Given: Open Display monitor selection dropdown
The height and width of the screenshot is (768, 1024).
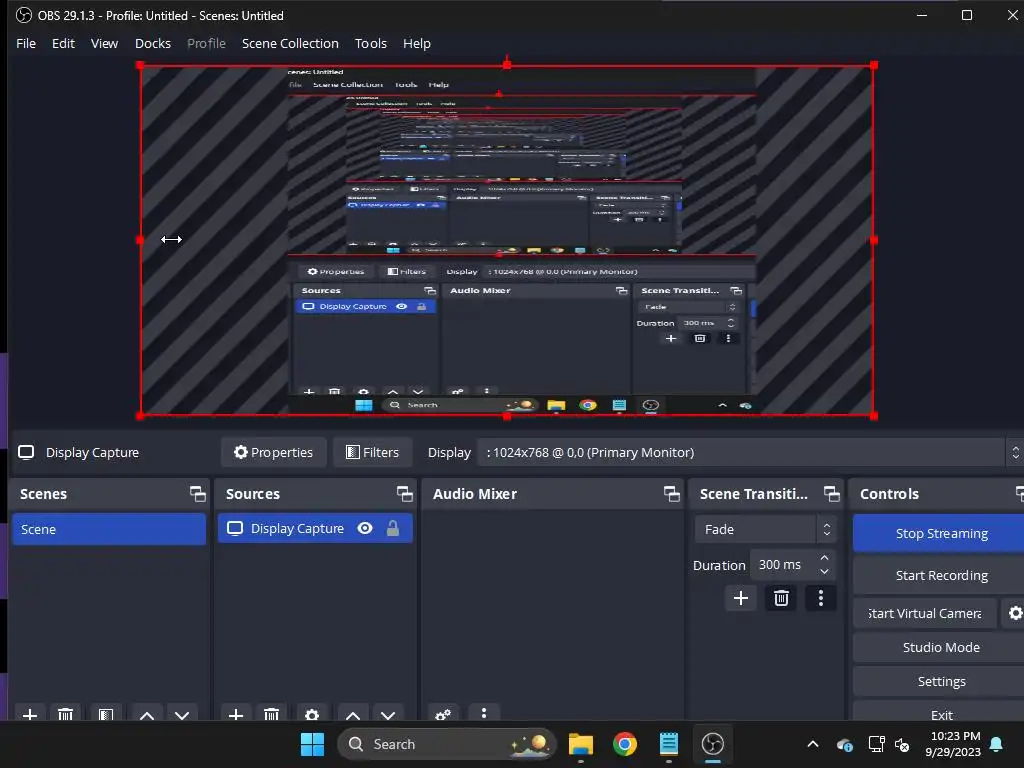Looking at the screenshot, I should pos(750,453).
